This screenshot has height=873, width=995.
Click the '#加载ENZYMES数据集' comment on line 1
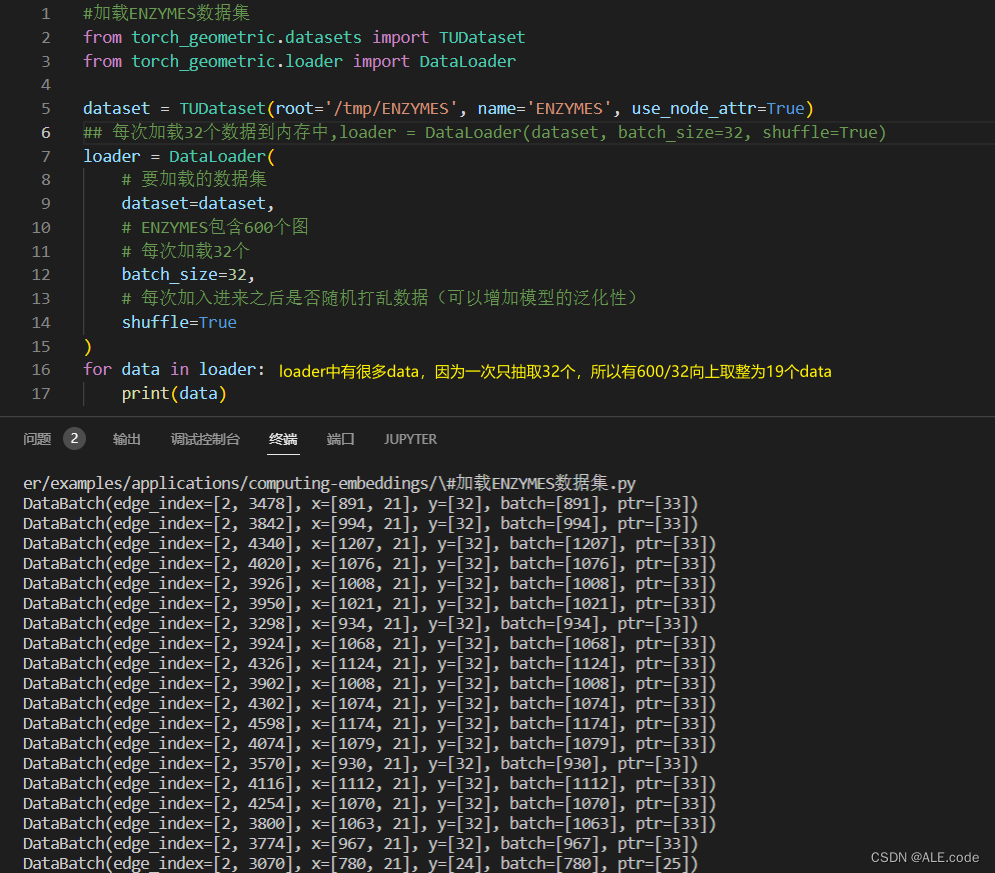point(166,13)
